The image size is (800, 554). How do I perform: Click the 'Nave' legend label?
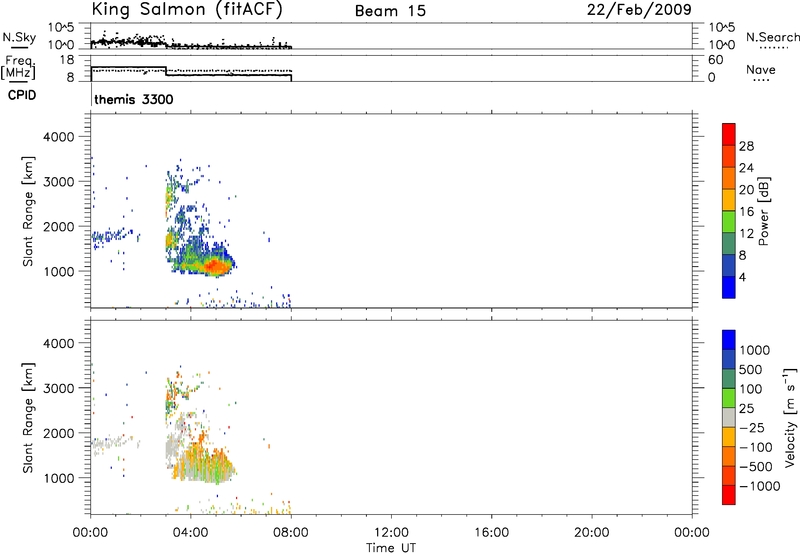click(761, 70)
